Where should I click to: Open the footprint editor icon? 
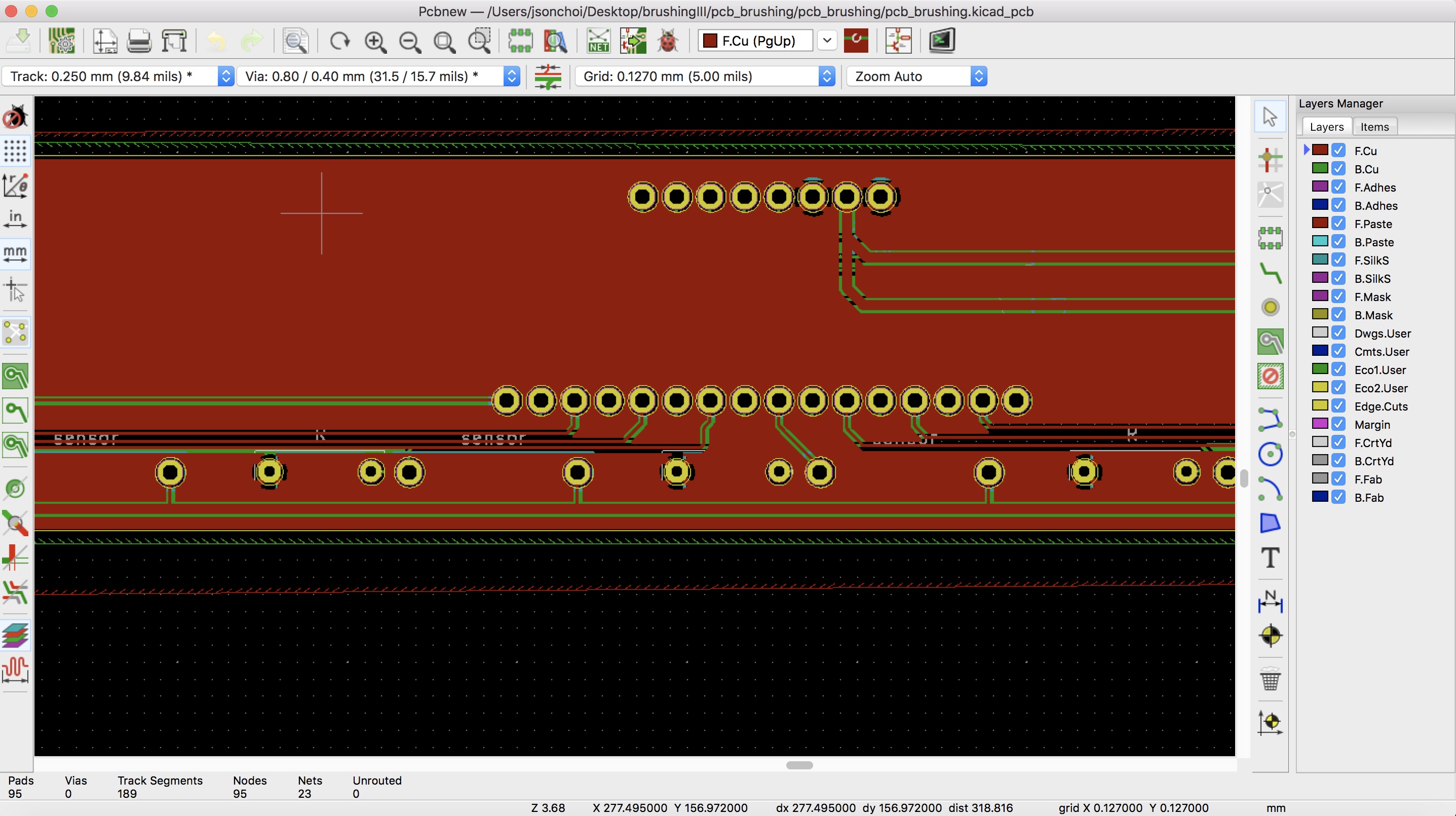click(520, 41)
